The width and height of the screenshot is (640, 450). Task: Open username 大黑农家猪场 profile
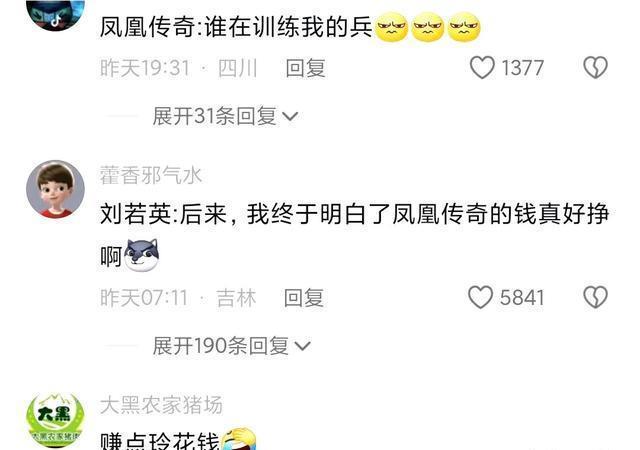click(x=161, y=405)
